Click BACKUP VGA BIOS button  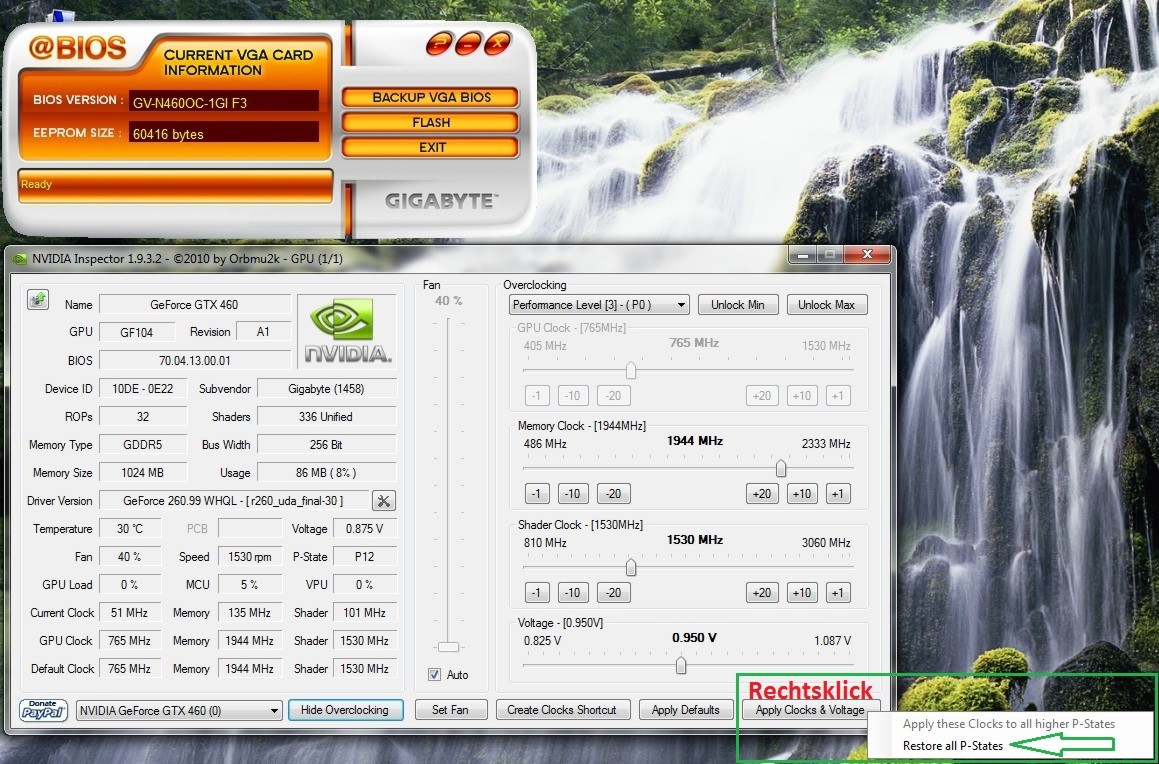click(431, 98)
